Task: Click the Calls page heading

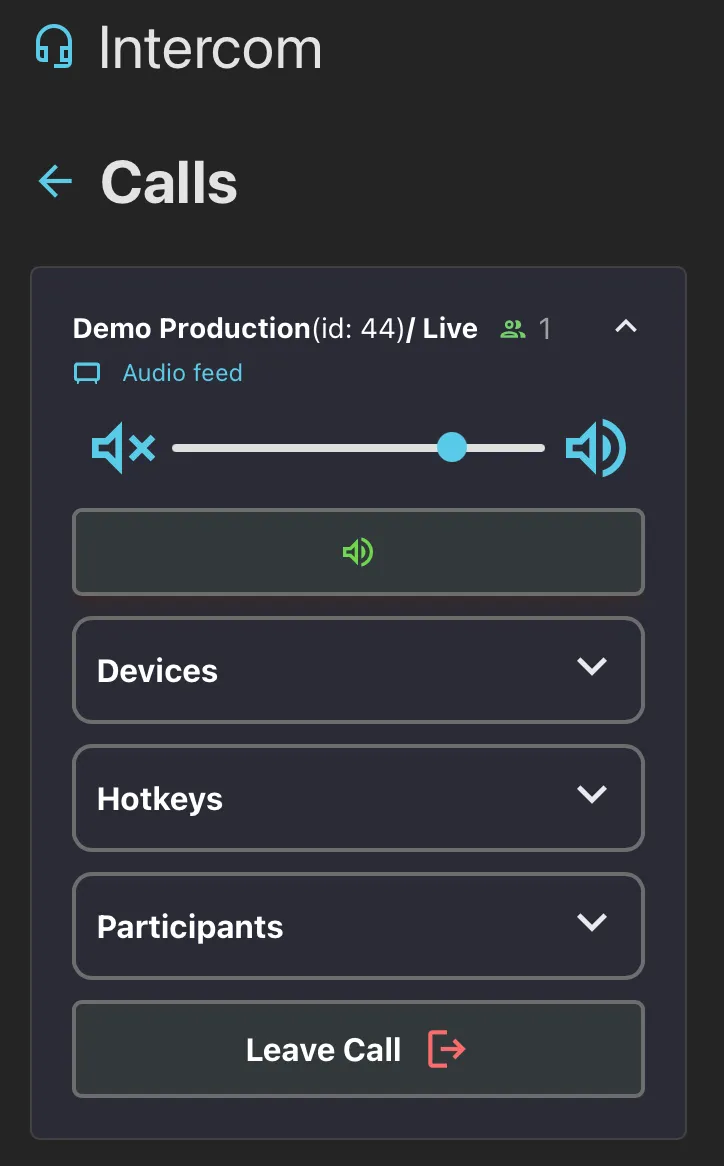Action: (x=169, y=182)
